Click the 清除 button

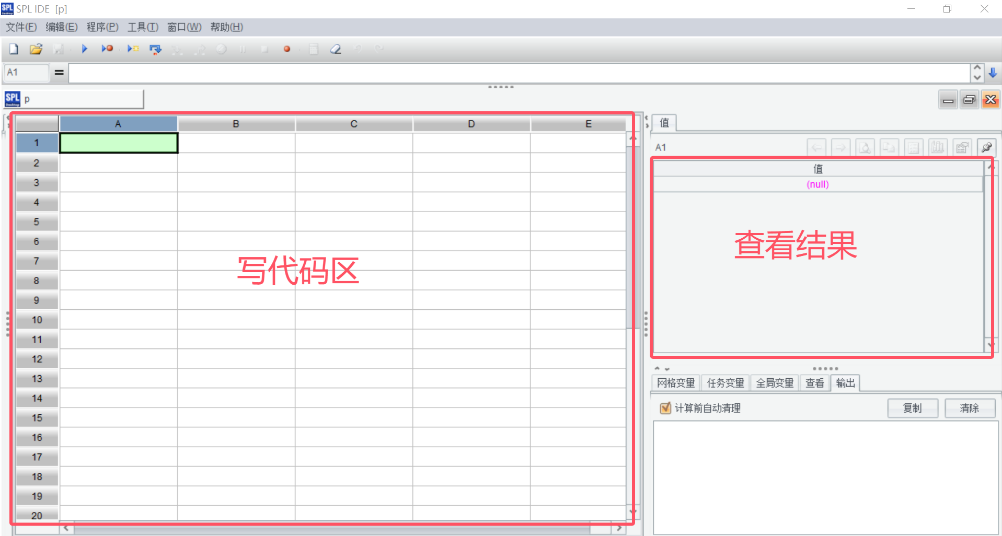[x=970, y=408]
